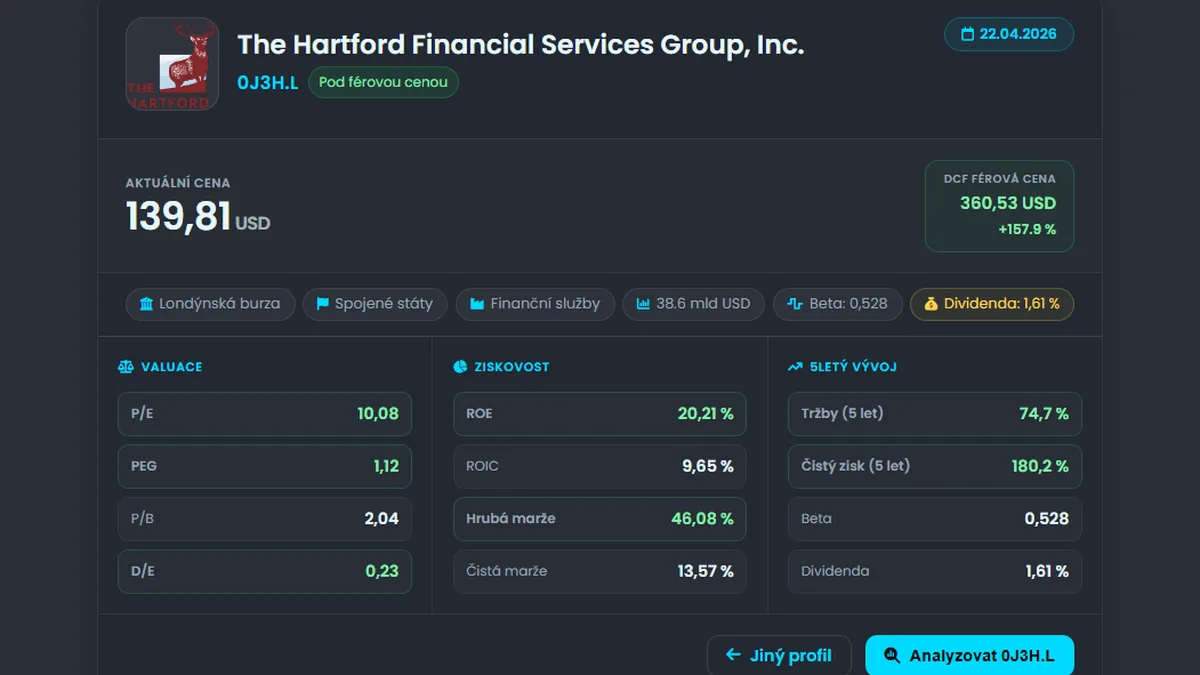Click the bar chart icon beside 38.6 mld USD

coord(643,304)
